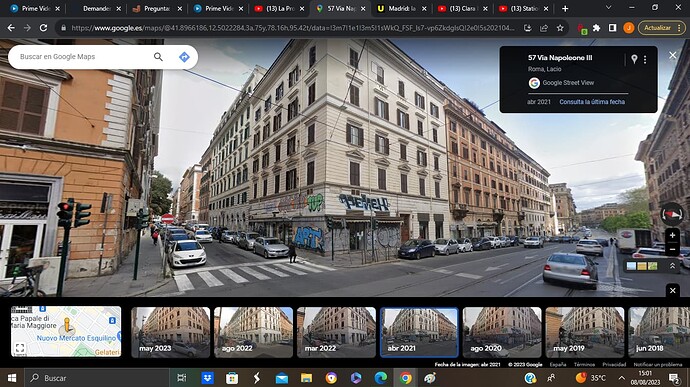The image size is (690, 387).
Task: Switch to the Madrid browser tab
Action: (x=402, y=8)
